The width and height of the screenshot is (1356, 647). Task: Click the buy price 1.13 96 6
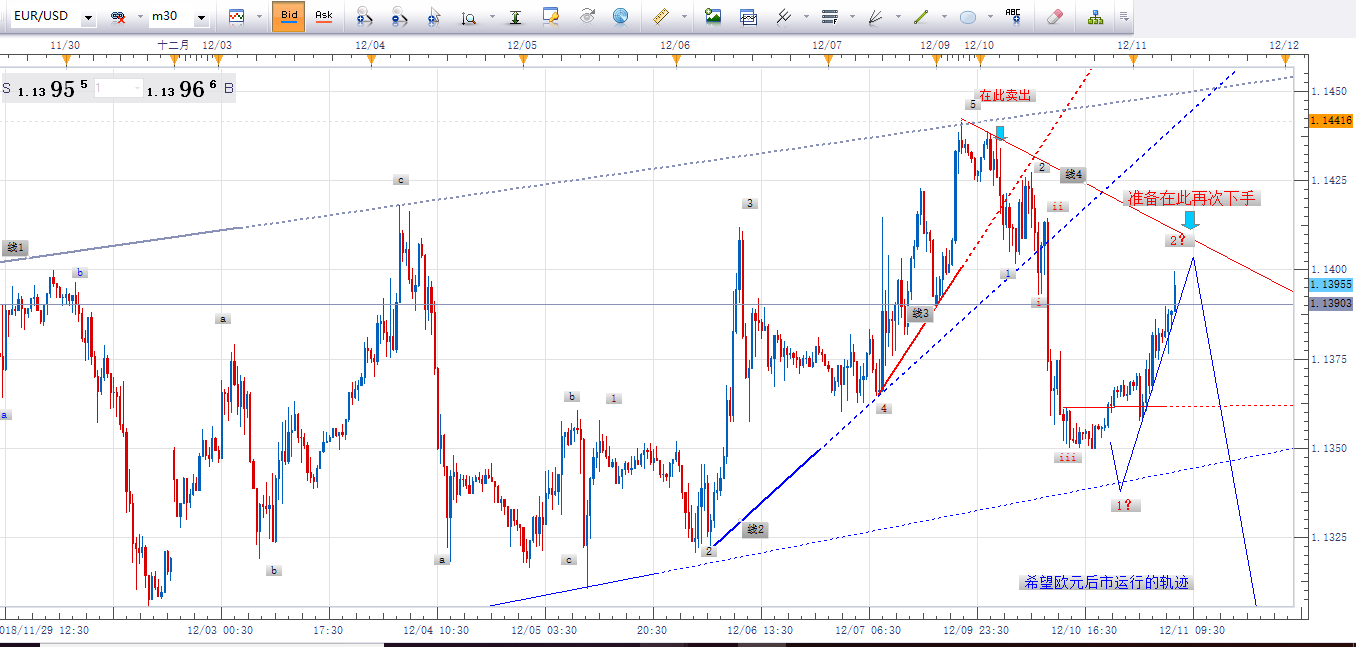181,89
